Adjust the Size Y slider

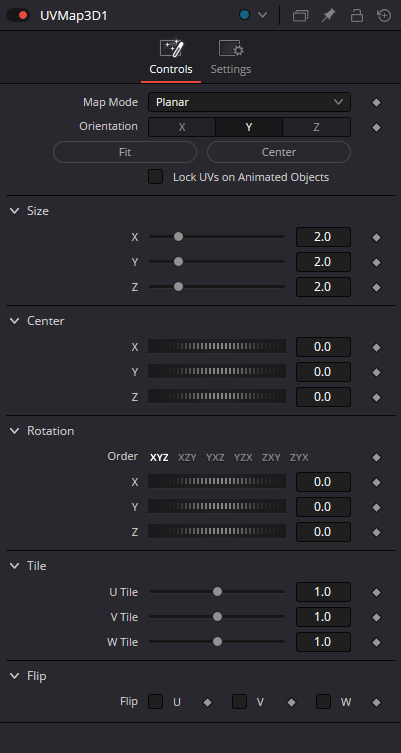click(x=217, y=262)
